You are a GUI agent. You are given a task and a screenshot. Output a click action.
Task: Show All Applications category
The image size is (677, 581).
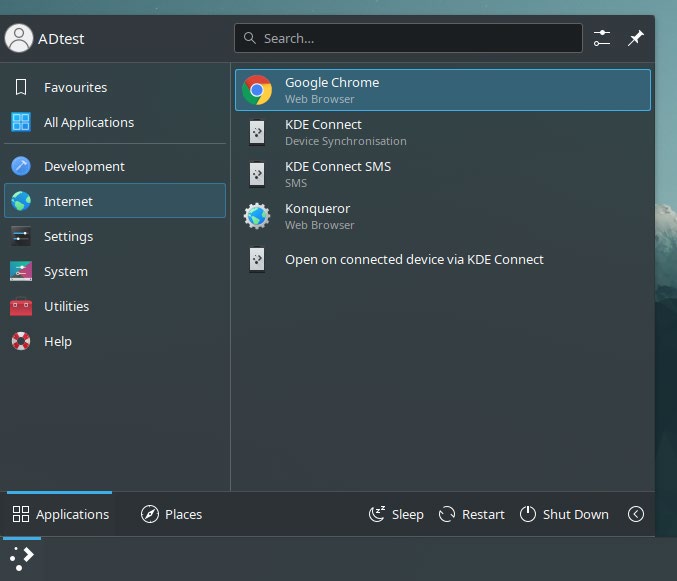(115, 122)
